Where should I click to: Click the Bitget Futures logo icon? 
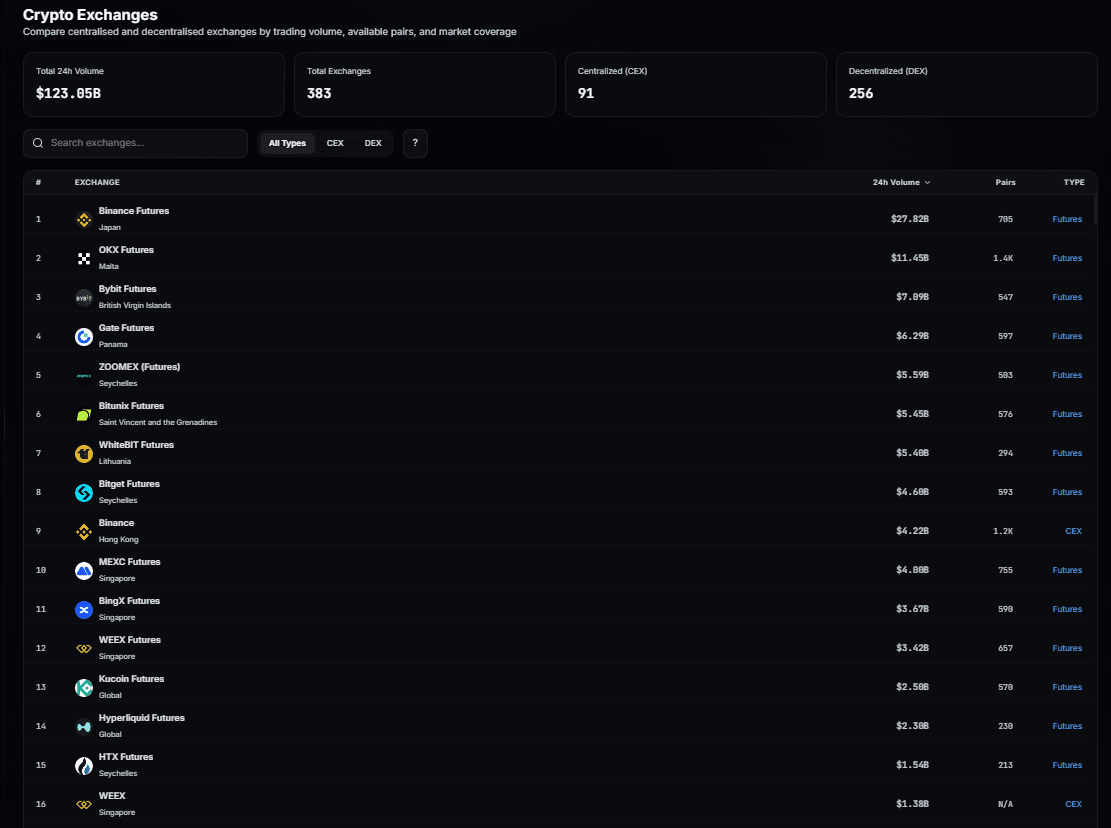pyautogui.click(x=84, y=492)
